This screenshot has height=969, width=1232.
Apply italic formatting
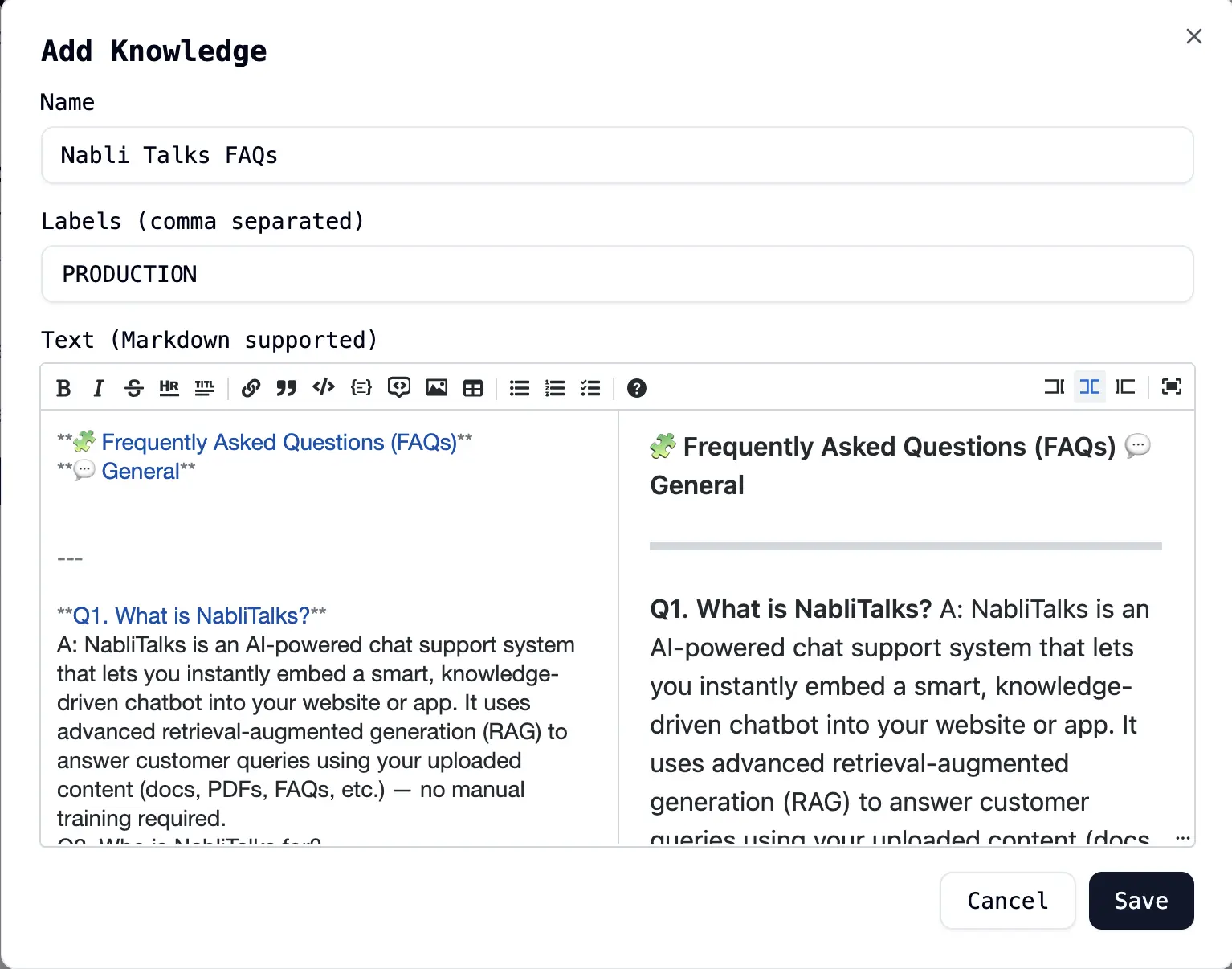click(x=98, y=388)
